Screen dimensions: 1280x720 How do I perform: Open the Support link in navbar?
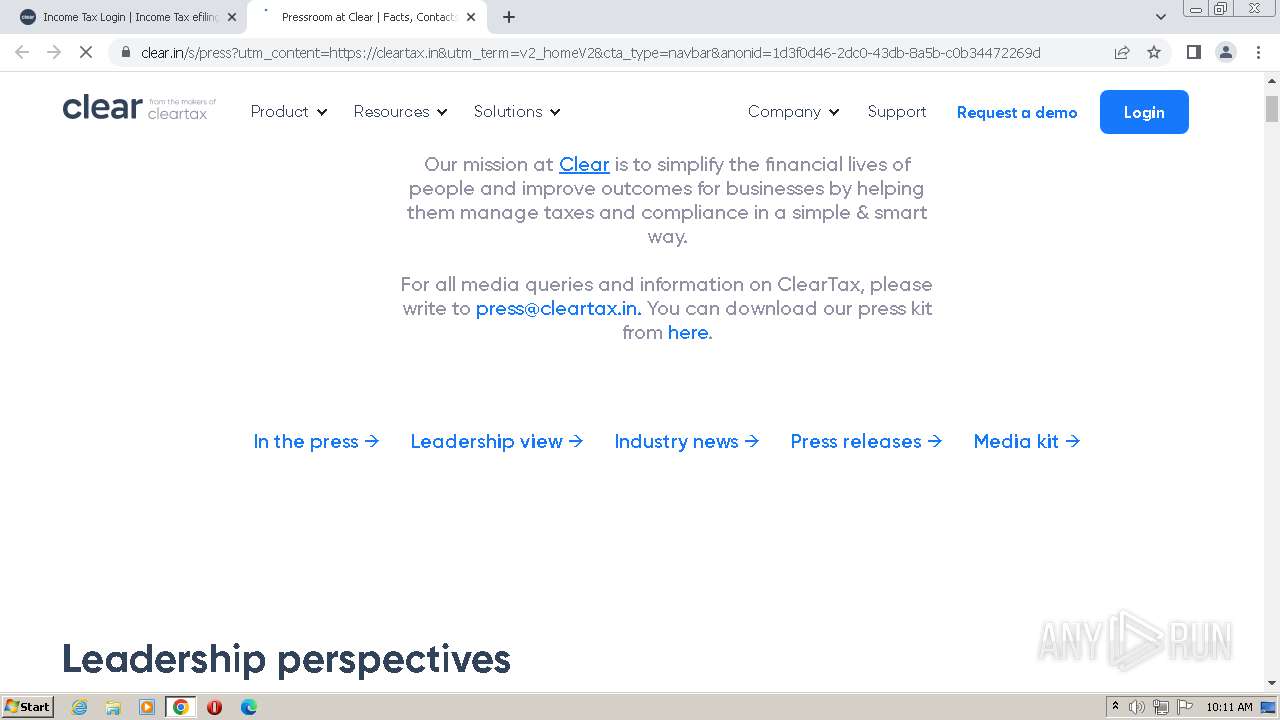click(897, 112)
